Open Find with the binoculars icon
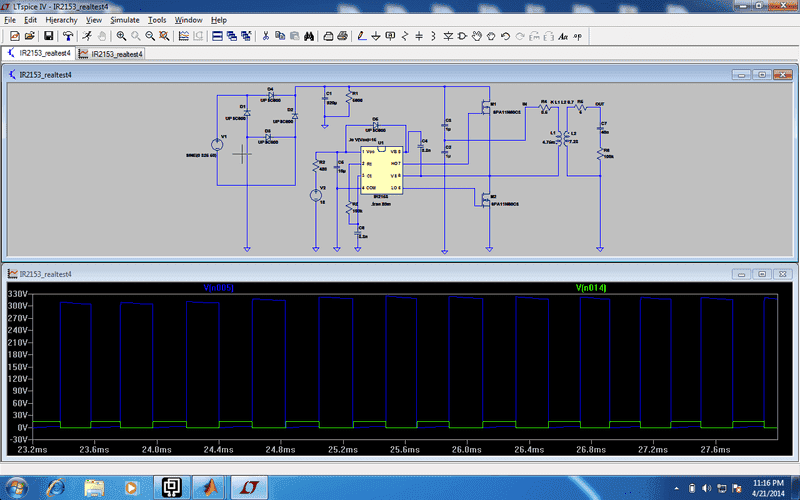800x500 pixels. 309,36
